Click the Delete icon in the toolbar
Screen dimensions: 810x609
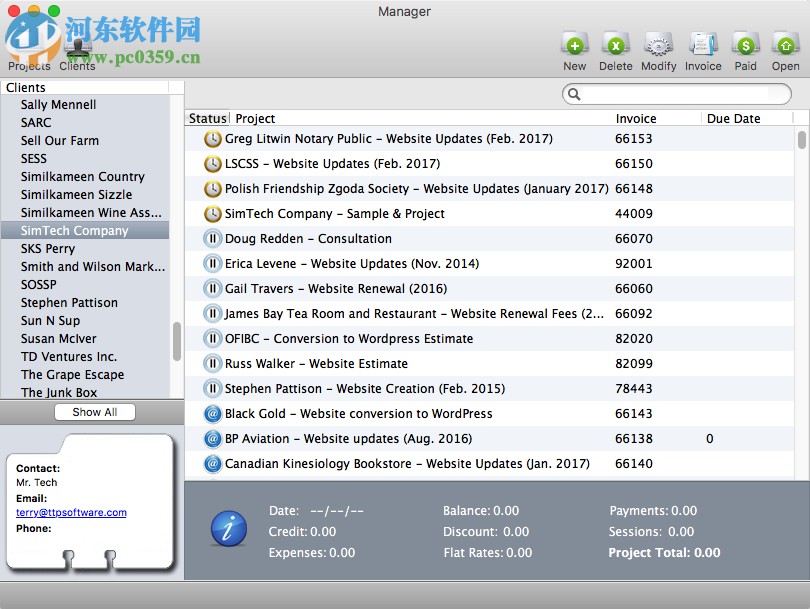[616, 46]
